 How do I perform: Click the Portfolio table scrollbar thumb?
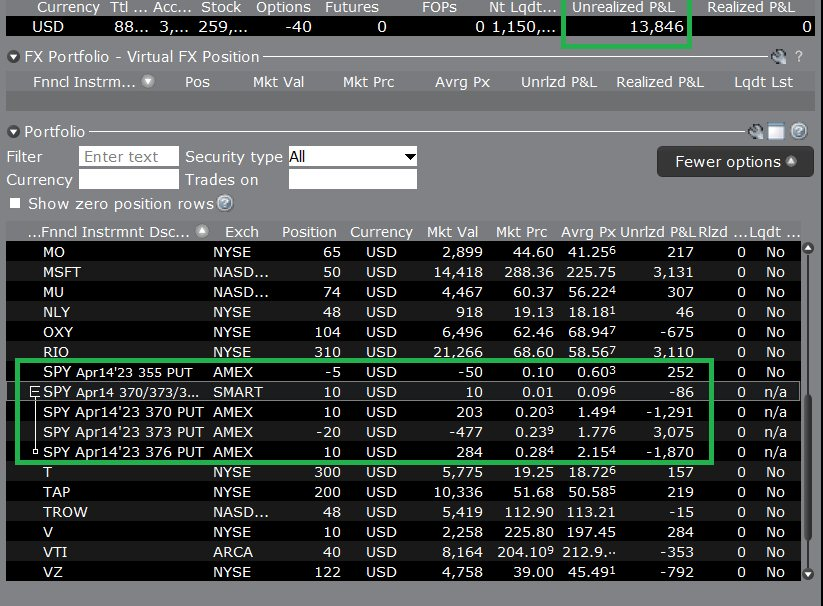[808, 467]
